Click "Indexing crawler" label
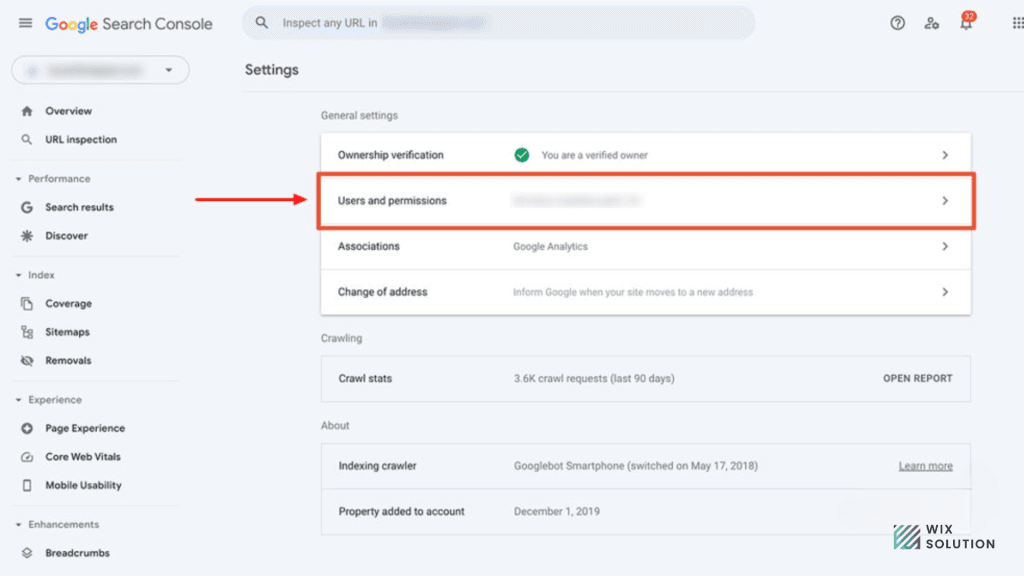The width and height of the screenshot is (1024, 576). click(377, 466)
